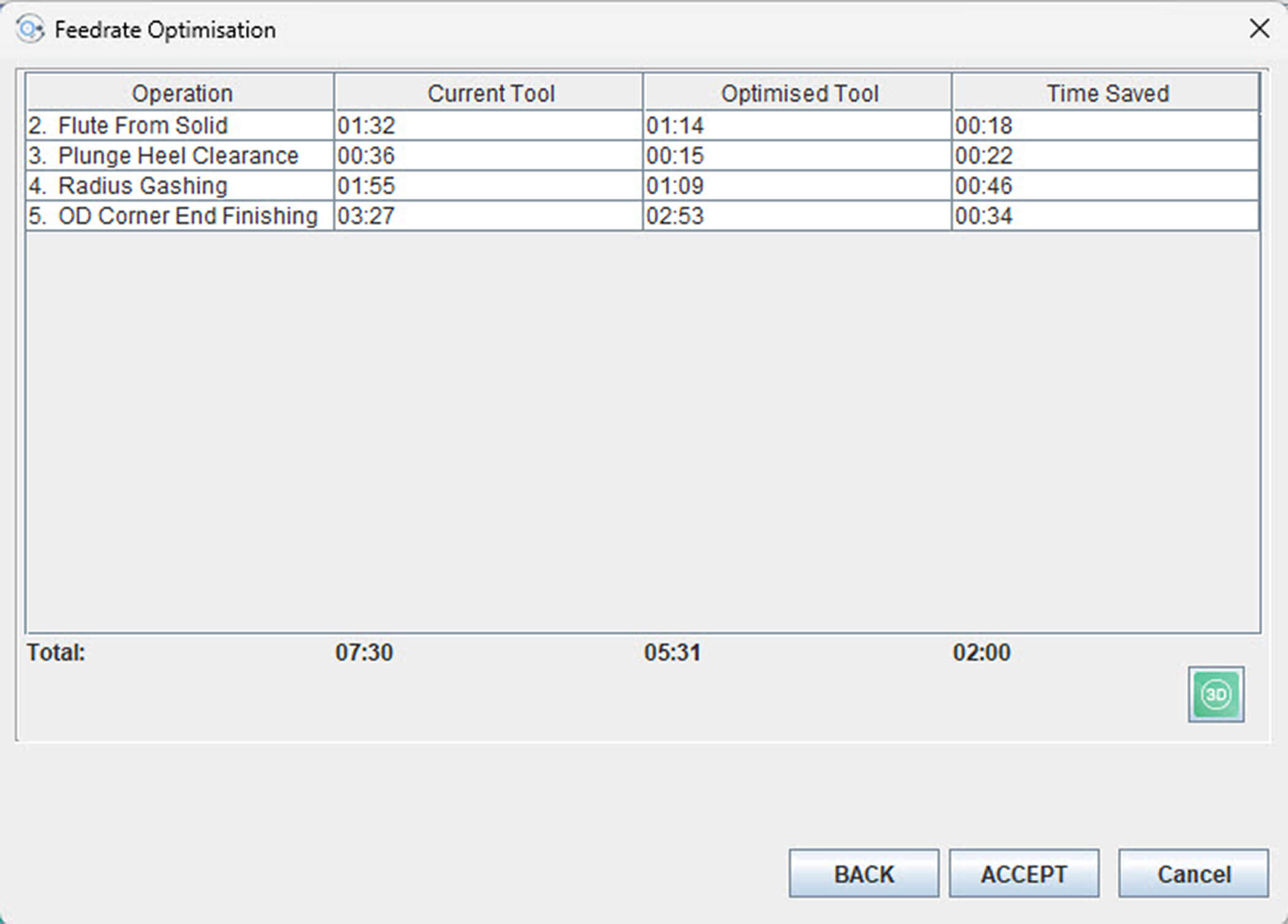
Task: Click the empty area below the table rows
Action: coord(643,429)
